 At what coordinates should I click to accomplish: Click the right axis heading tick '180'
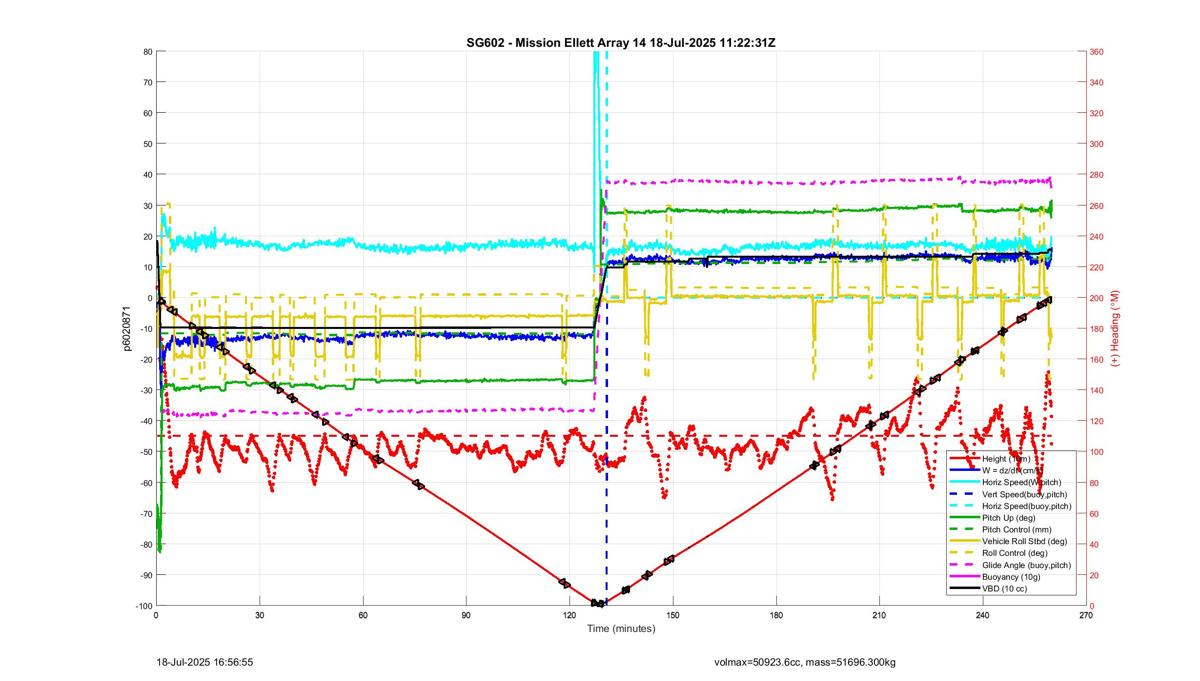pos(1099,329)
